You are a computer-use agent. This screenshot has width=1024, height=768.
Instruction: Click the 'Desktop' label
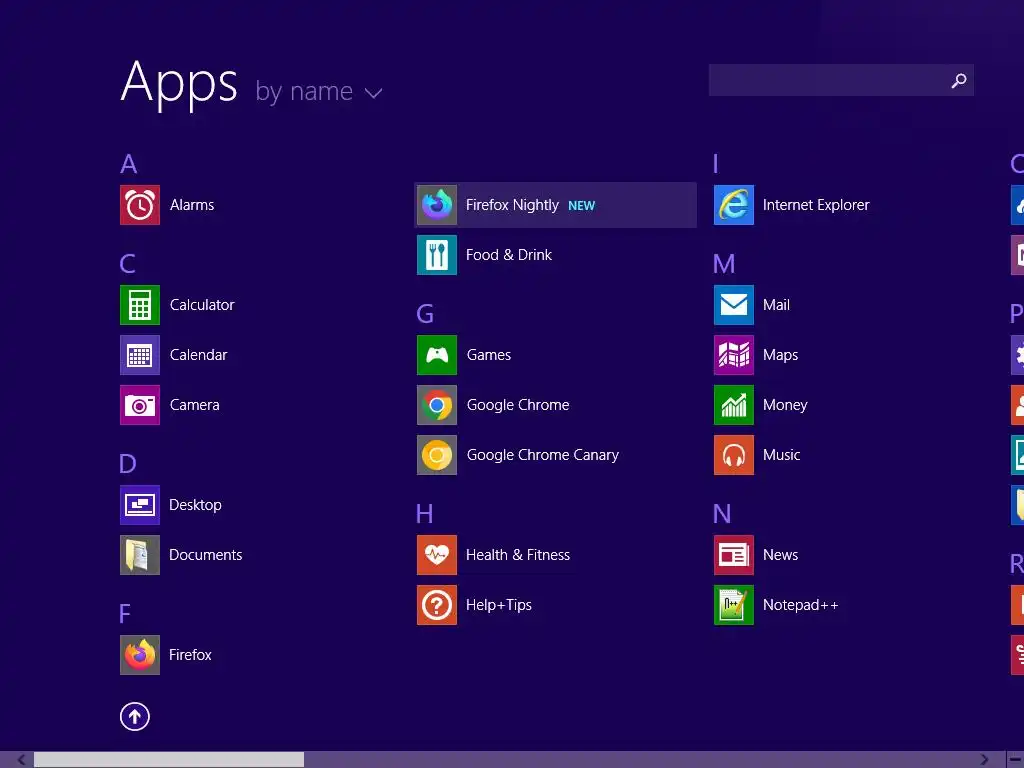[x=195, y=505]
